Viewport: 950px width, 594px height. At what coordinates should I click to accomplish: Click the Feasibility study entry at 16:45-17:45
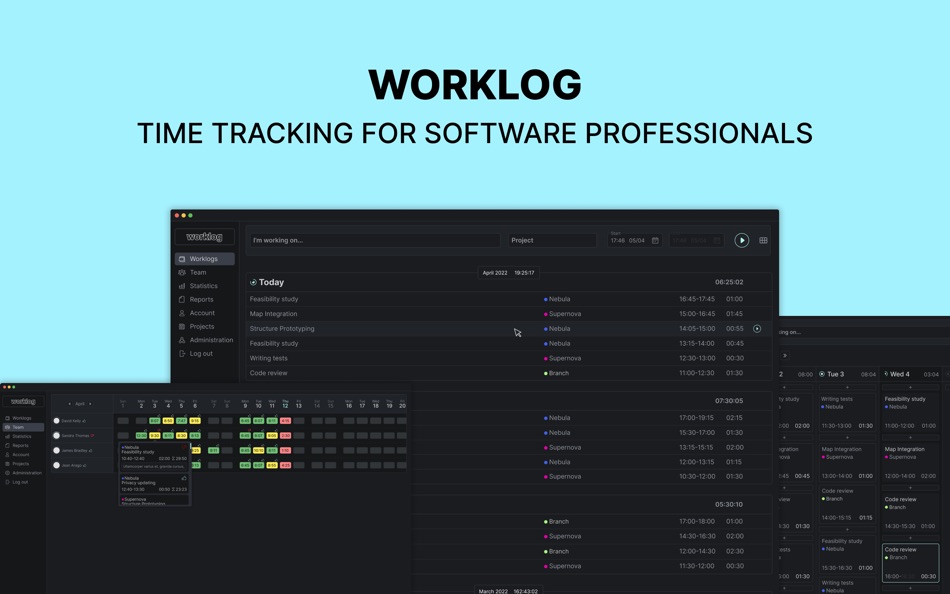(x=509, y=299)
